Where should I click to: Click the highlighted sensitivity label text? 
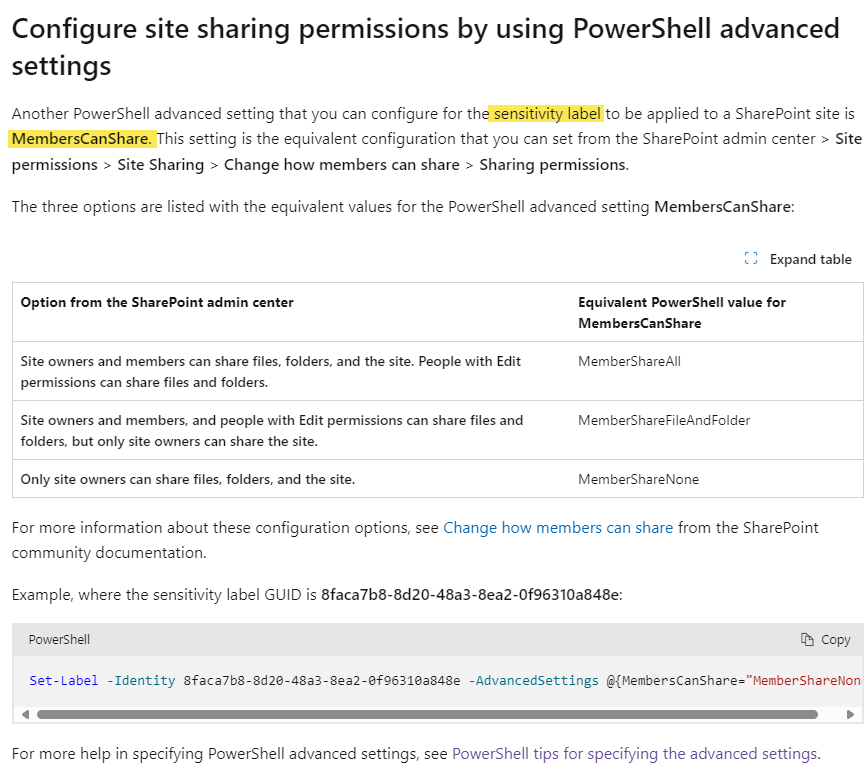tap(545, 113)
